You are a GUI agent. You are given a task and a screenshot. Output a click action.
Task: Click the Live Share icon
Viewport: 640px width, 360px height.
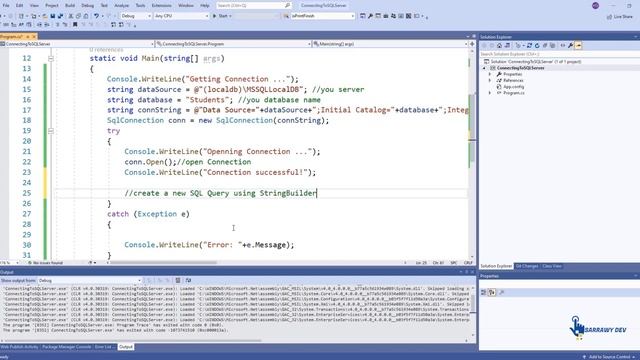coord(620,16)
